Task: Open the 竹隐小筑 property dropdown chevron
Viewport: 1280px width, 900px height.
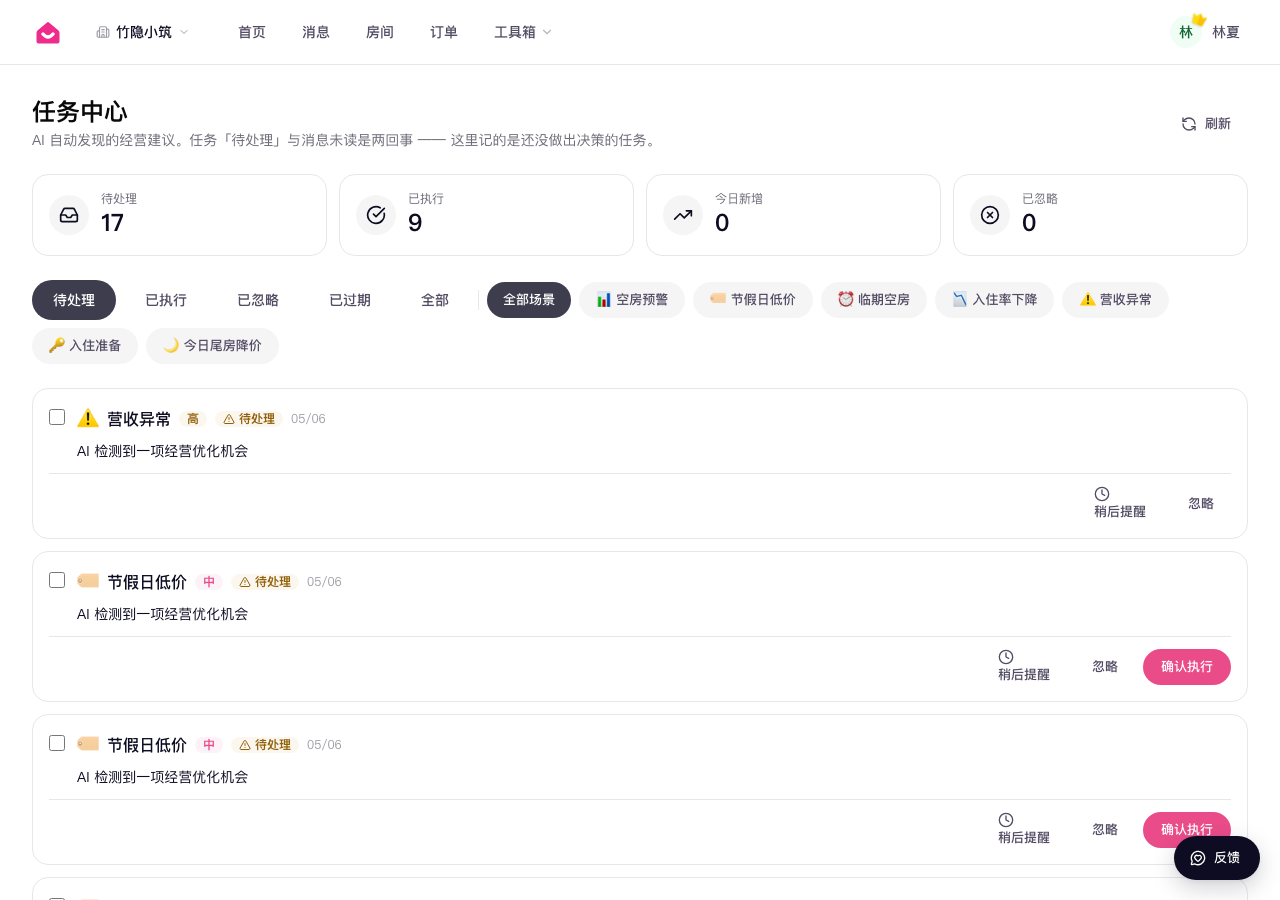Action: pos(184,32)
